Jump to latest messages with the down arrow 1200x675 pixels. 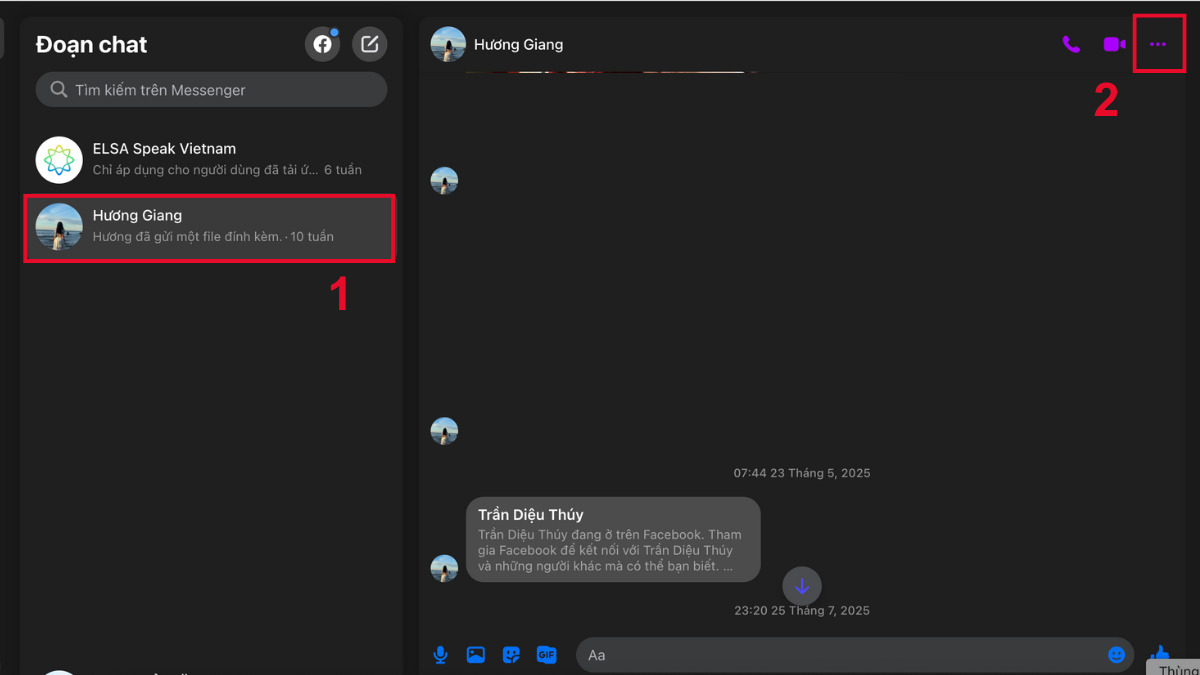[x=802, y=586]
